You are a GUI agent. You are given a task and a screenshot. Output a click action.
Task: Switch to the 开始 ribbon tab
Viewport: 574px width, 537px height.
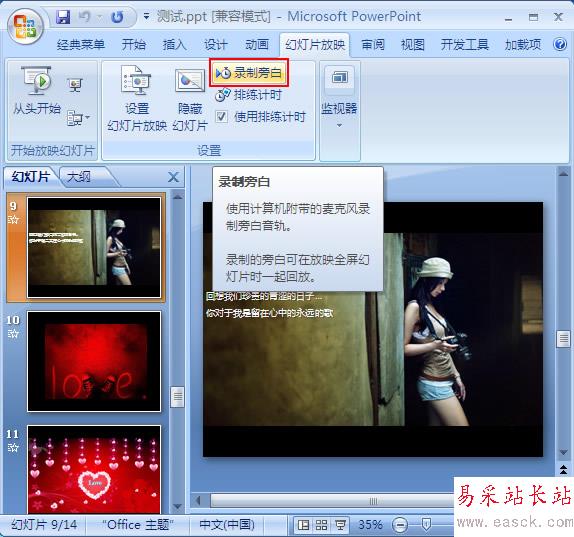click(x=134, y=45)
